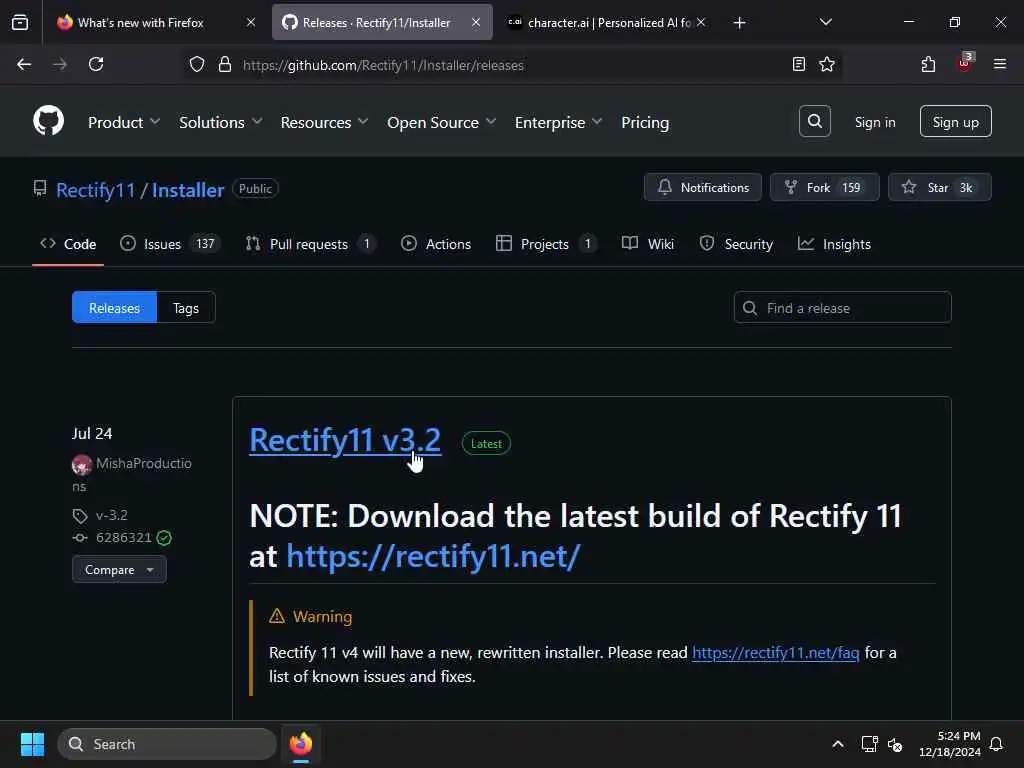Open the v-3.2 tag link
Viewport: 1024px width, 768px height.
tap(112, 515)
